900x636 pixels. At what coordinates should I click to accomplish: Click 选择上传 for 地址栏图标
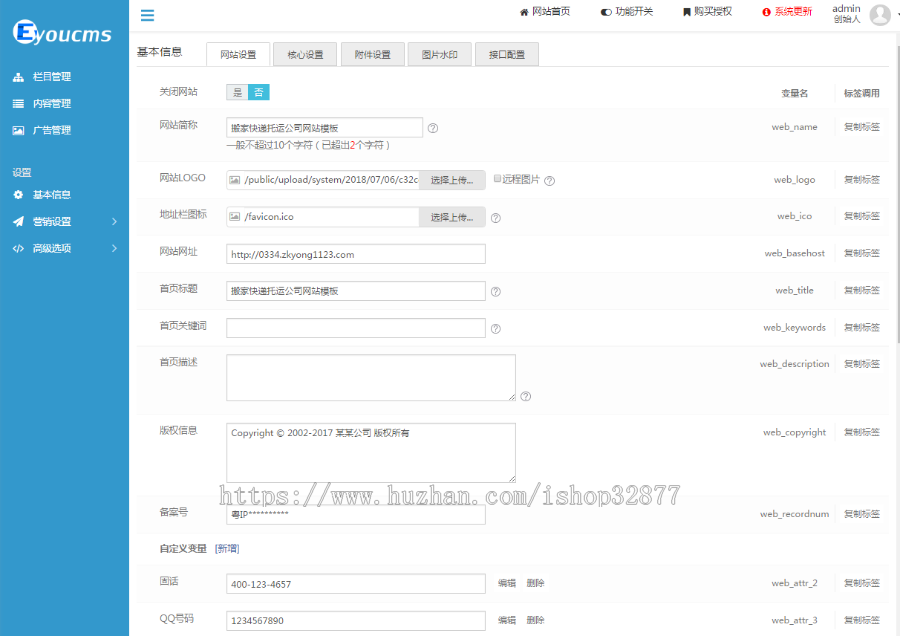click(x=452, y=217)
